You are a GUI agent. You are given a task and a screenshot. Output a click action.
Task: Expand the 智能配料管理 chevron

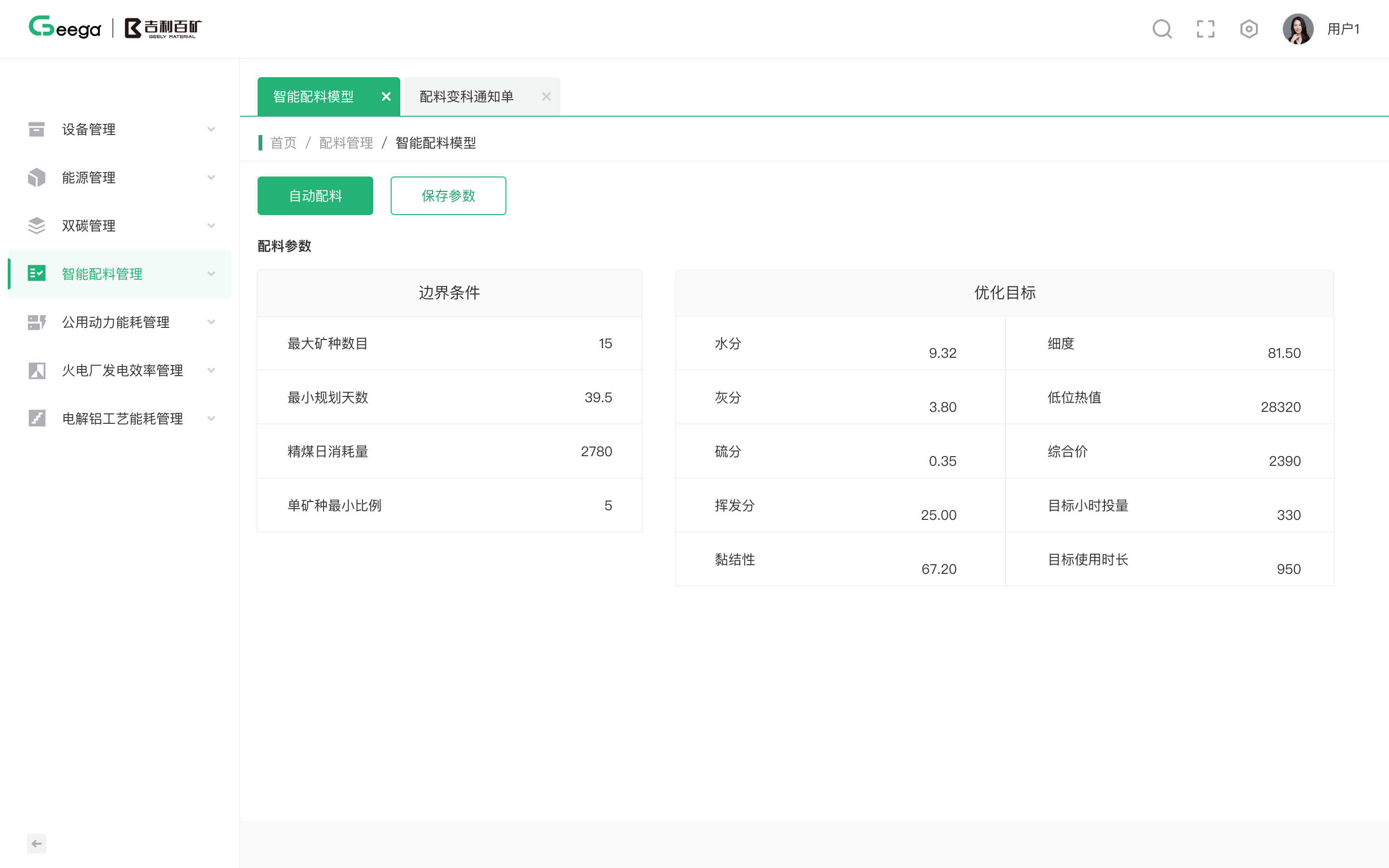[x=211, y=274]
